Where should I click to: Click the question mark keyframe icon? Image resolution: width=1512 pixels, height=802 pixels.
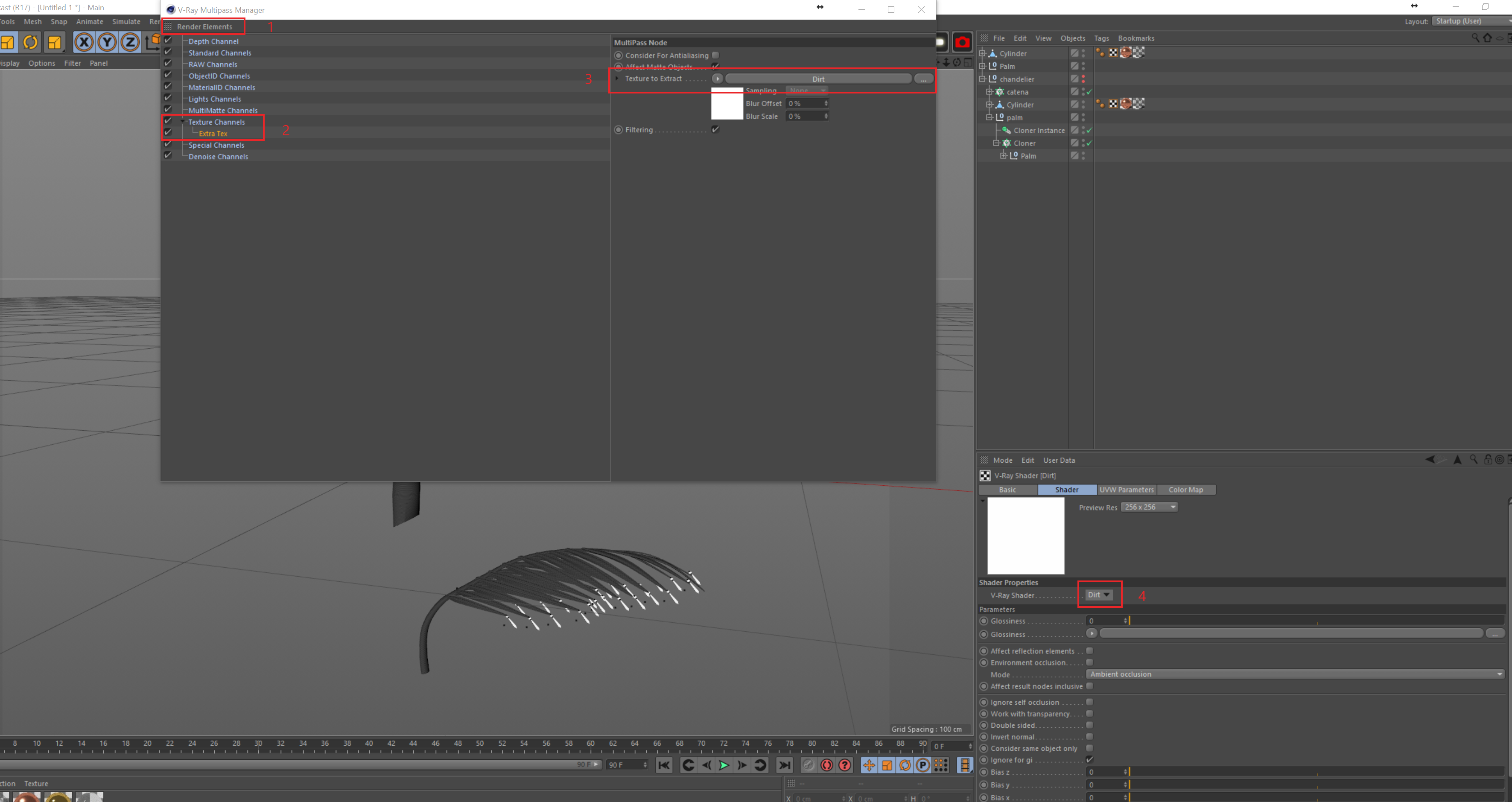845,765
